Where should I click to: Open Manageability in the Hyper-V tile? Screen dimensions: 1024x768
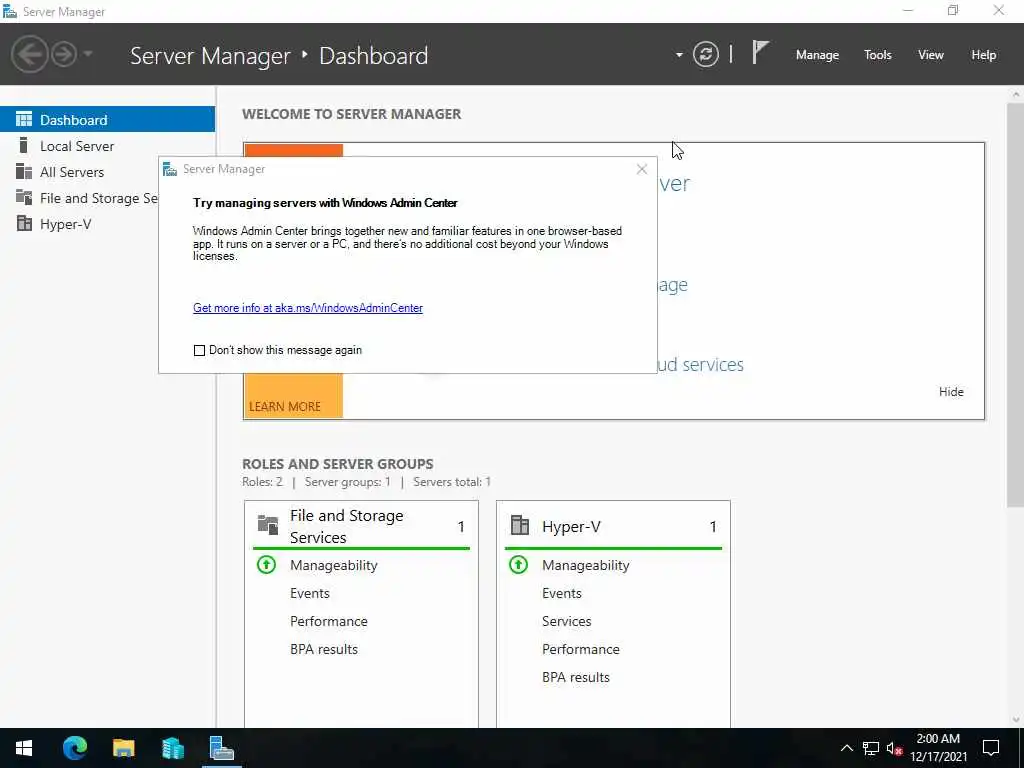pyautogui.click(x=586, y=566)
